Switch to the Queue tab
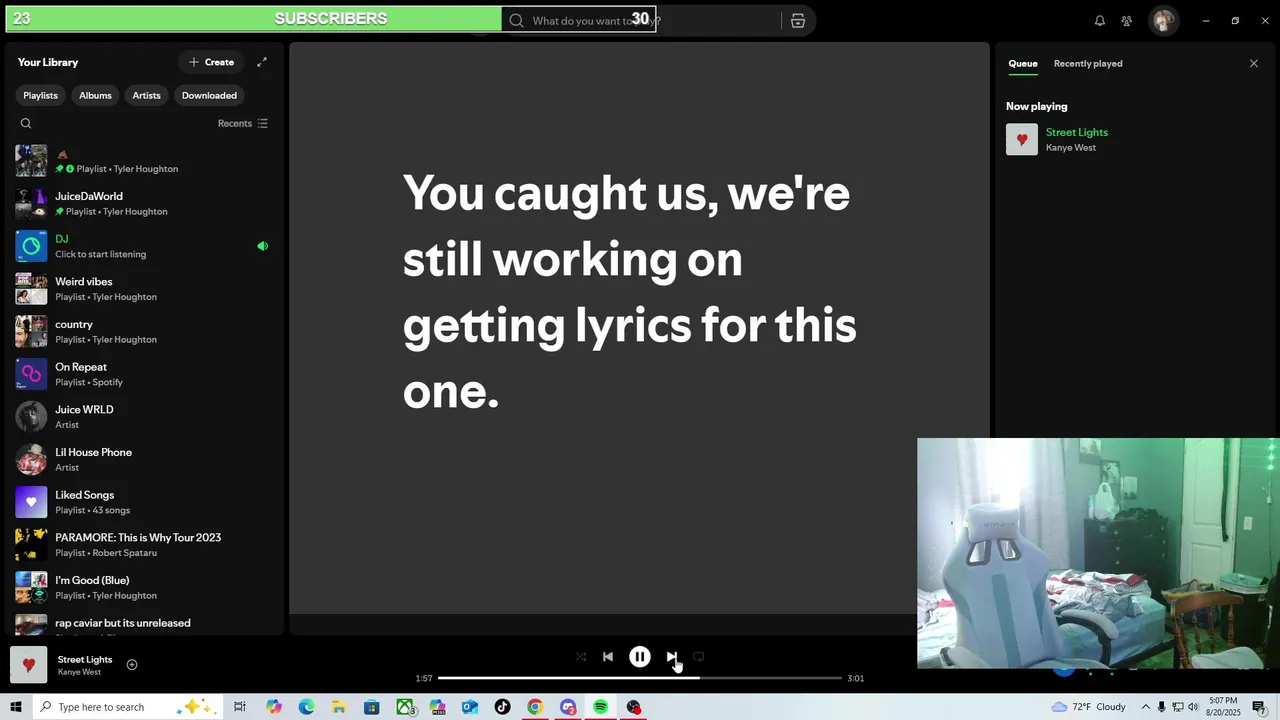Screen dimensions: 1280x720 [x=1022, y=63]
